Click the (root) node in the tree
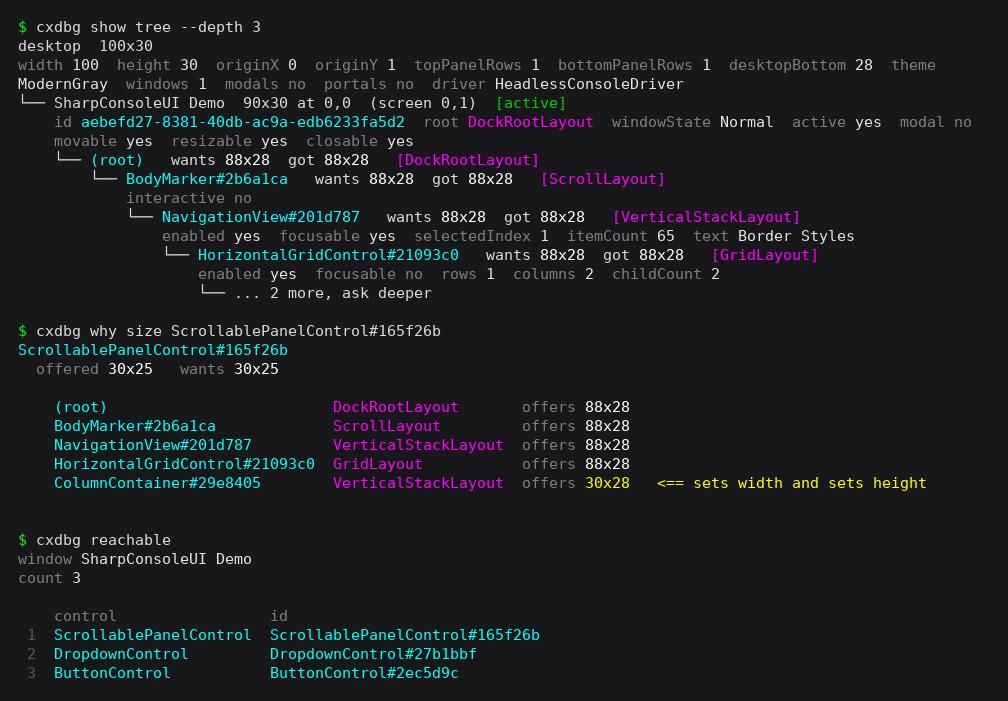 117,160
